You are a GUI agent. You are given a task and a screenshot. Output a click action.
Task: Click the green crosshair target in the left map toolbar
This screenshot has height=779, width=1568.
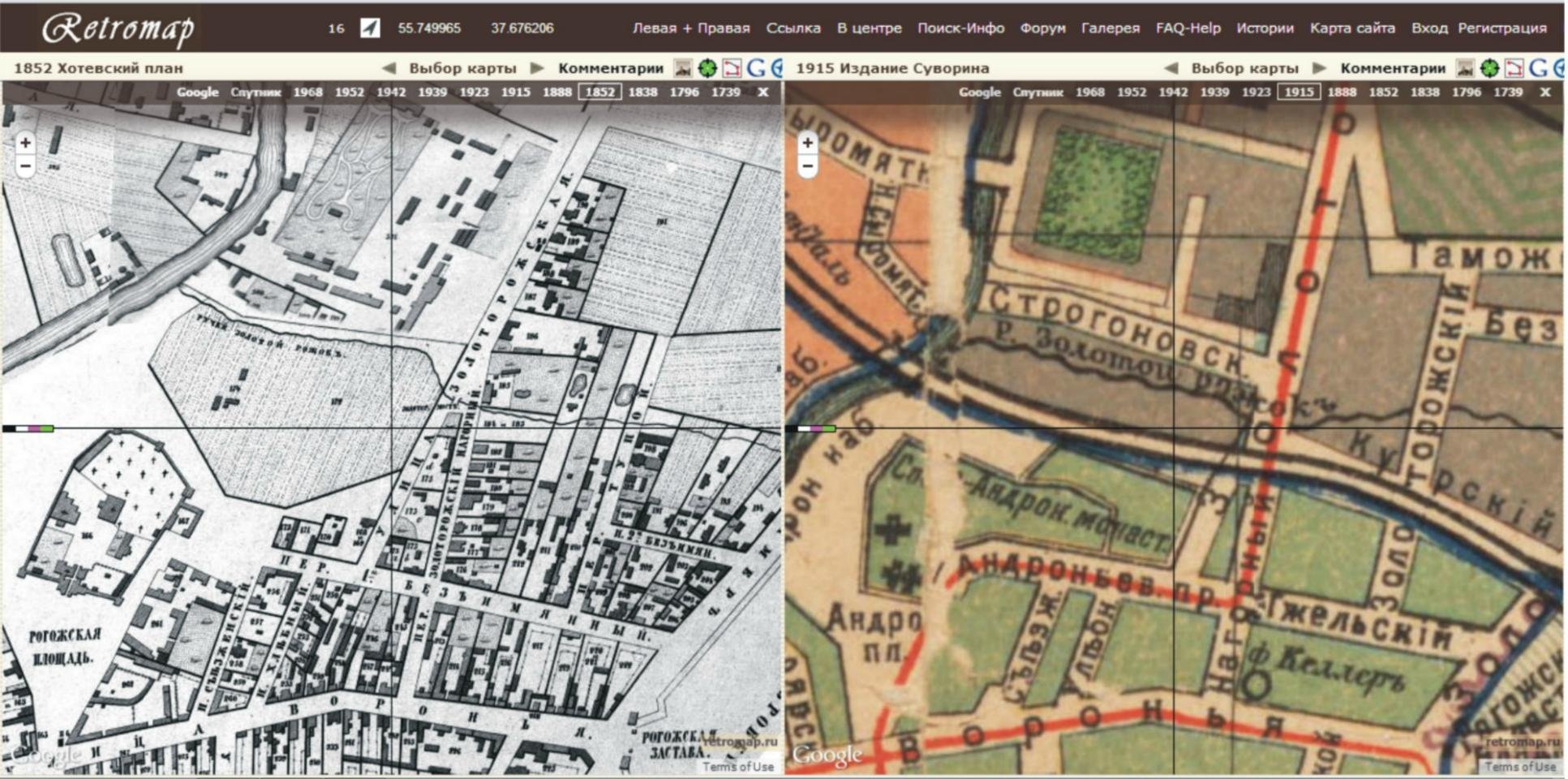click(x=707, y=68)
